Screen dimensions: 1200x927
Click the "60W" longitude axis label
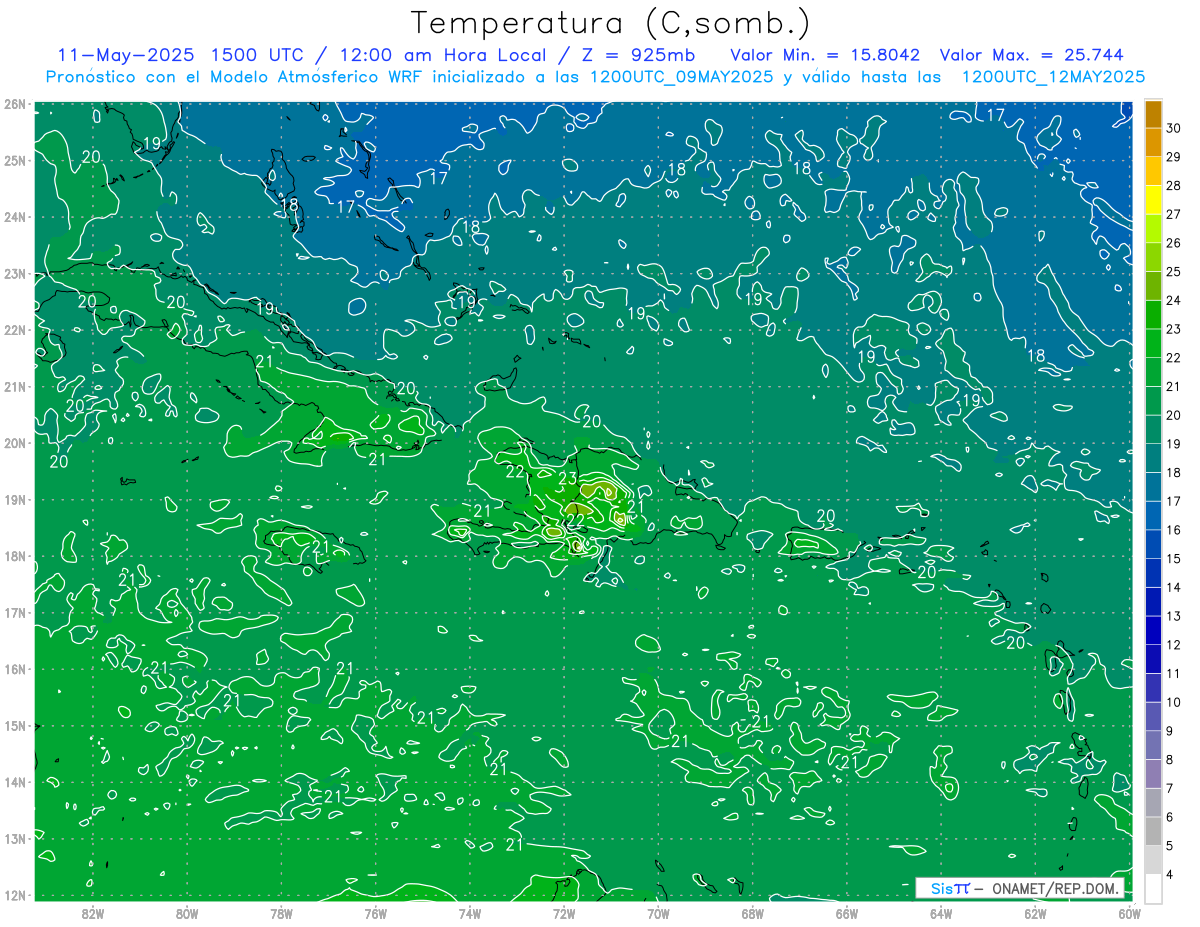tap(1130, 913)
